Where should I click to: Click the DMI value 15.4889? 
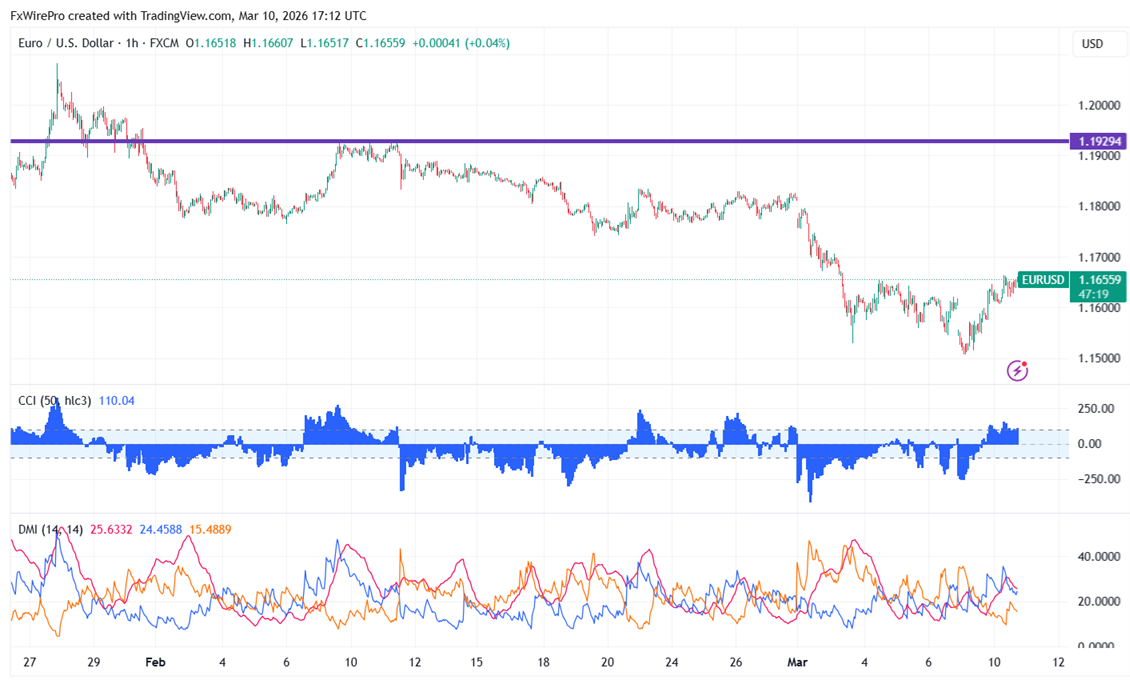tap(210, 530)
